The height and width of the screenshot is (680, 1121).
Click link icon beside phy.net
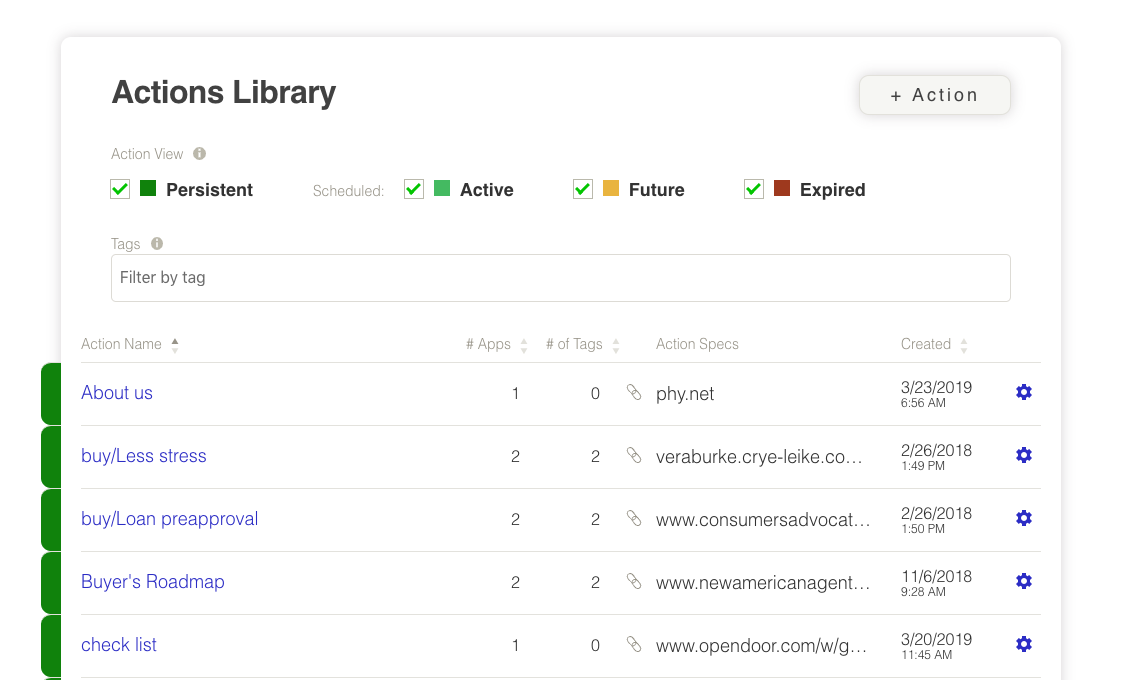pyautogui.click(x=633, y=392)
